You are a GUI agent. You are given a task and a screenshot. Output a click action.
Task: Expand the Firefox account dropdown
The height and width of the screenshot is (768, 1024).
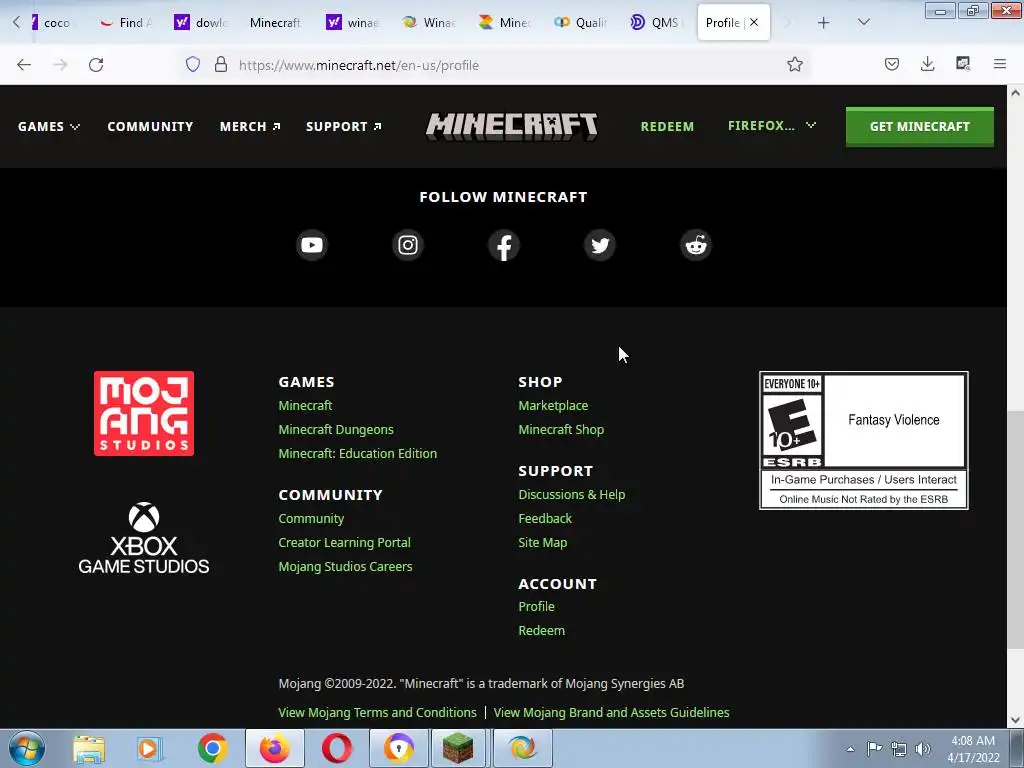pos(772,125)
